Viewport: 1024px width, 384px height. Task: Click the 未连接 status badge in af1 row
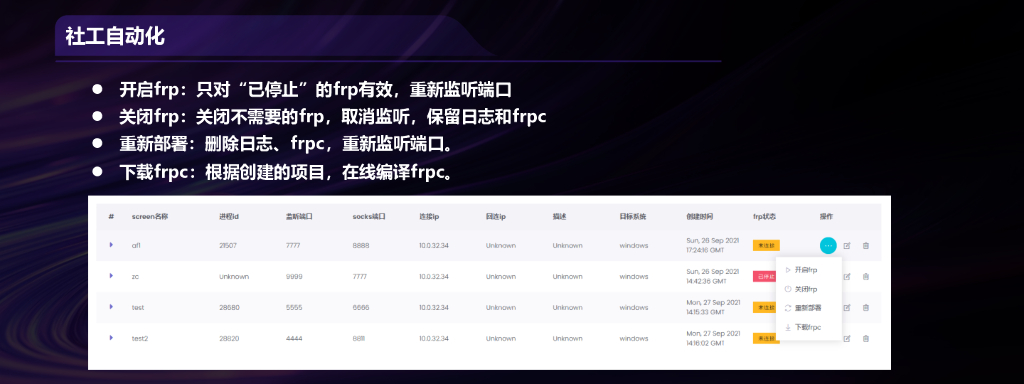766,246
